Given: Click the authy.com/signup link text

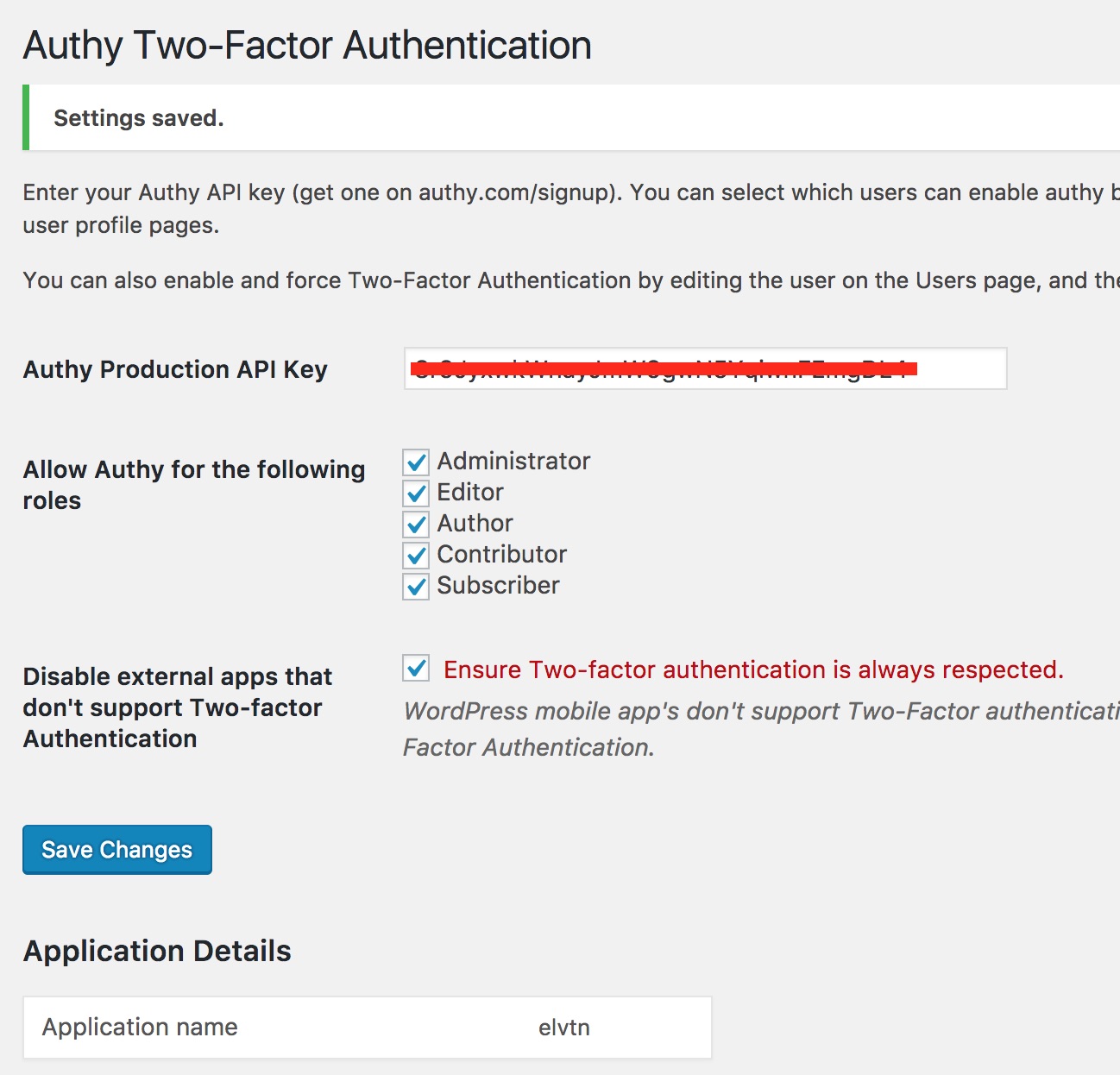Looking at the screenshot, I should click(515, 192).
